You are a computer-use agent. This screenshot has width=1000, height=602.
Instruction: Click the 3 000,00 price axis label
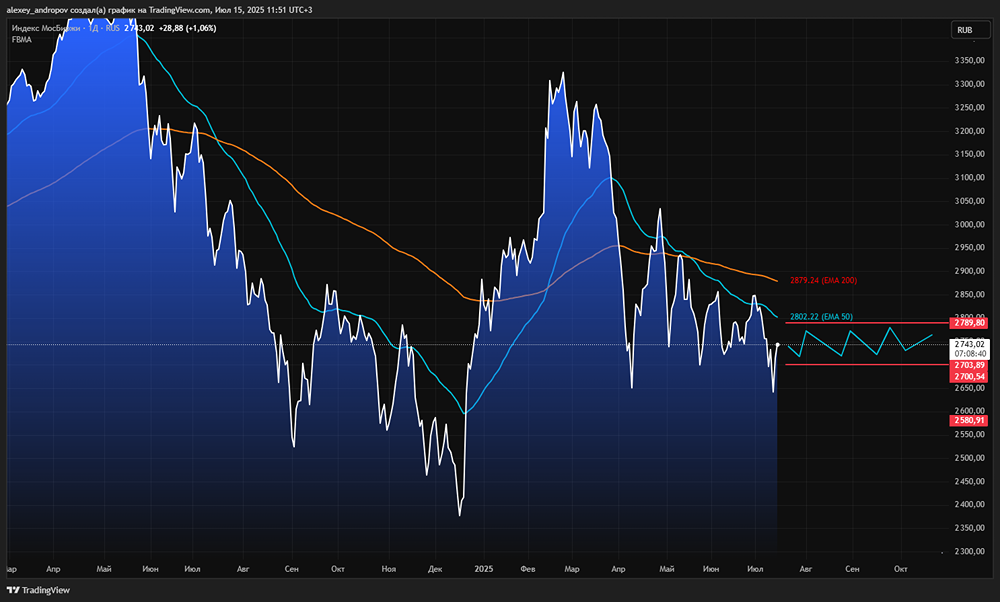(969, 224)
